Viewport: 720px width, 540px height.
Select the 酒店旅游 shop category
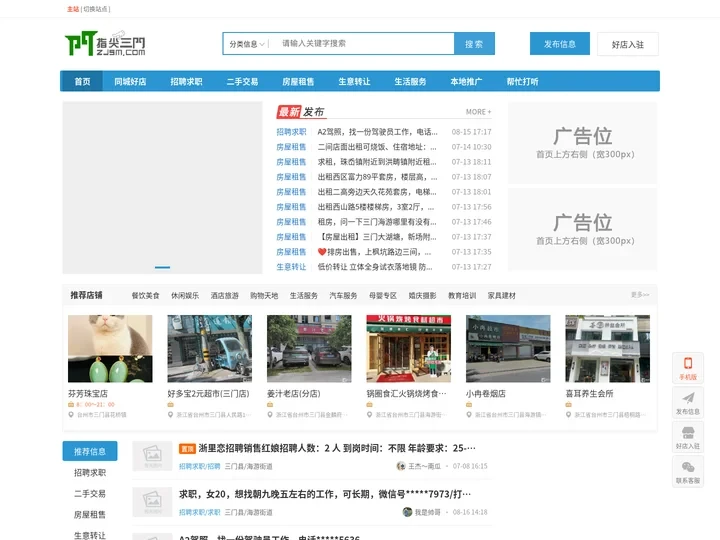[x=225, y=295]
